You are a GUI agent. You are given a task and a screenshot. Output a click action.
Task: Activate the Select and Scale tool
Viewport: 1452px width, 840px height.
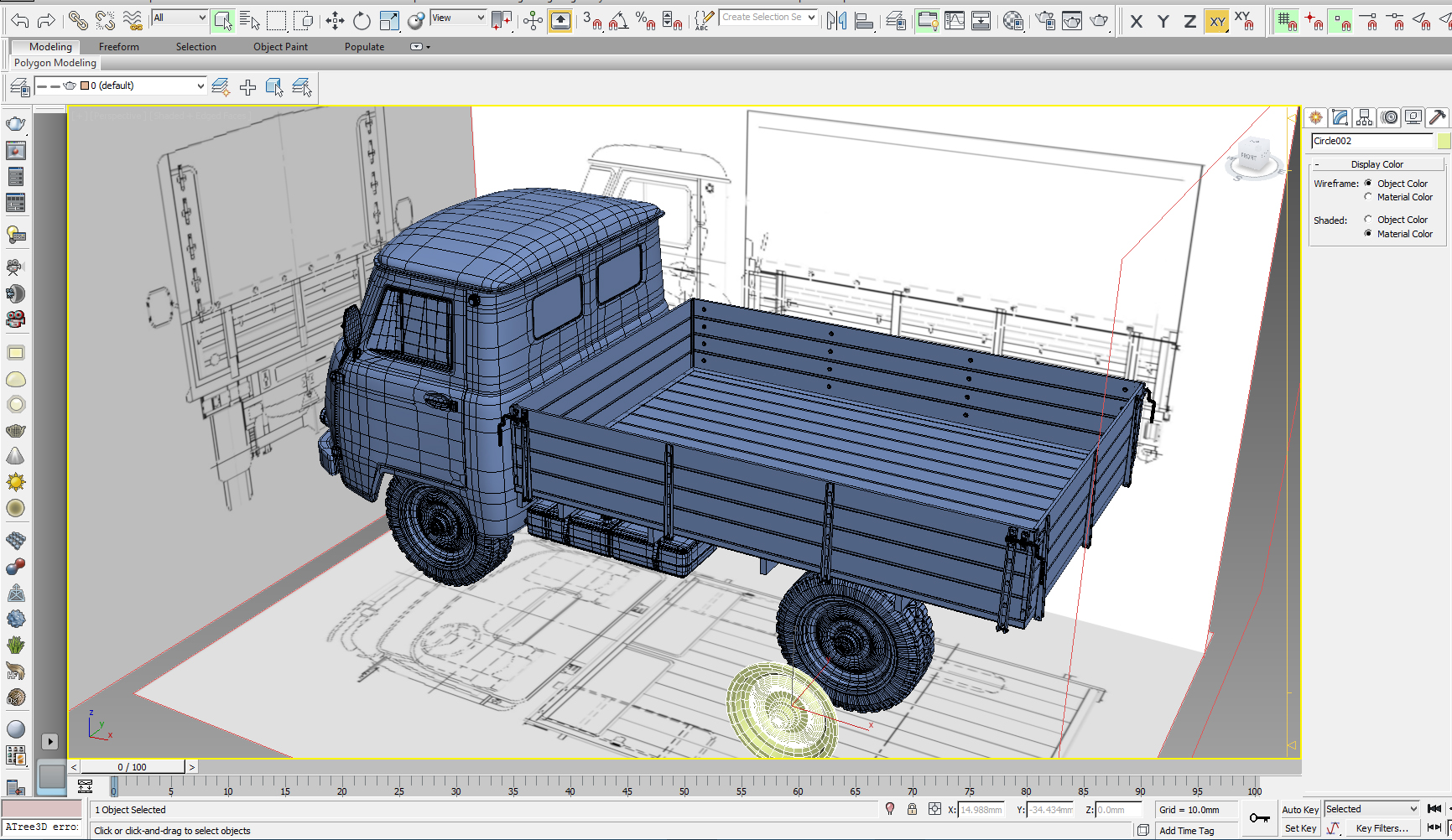(x=389, y=21)
